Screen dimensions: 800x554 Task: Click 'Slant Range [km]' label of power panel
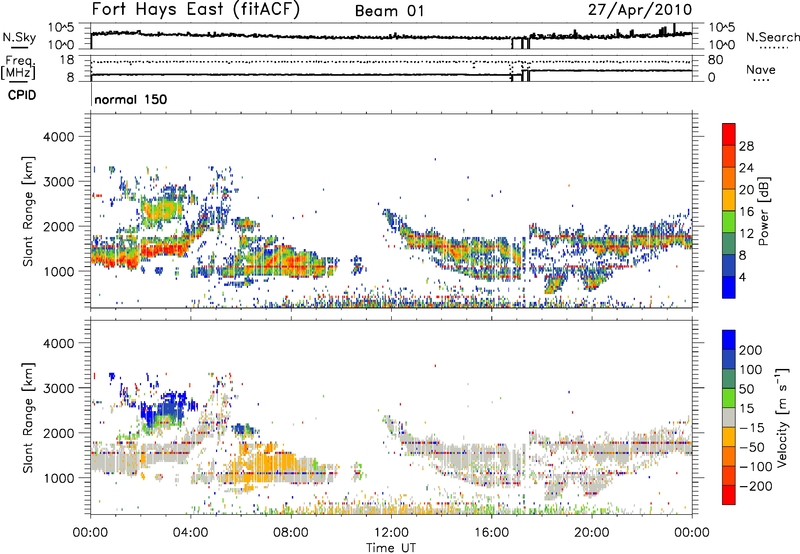point(28,211)
